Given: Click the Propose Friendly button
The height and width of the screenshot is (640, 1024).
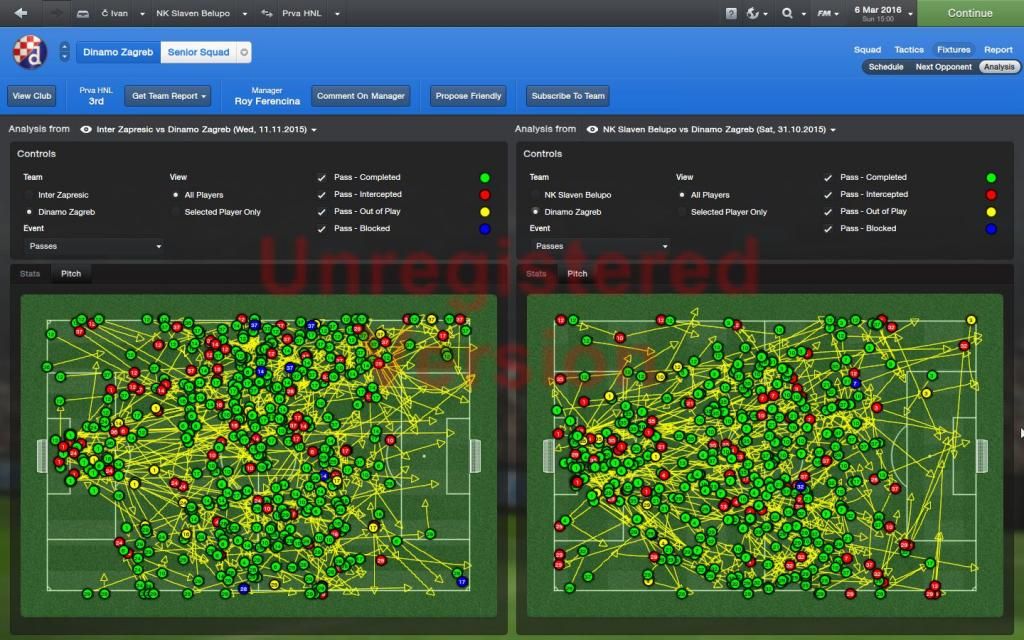Looking at the screenshot, I should [x=468, y=96].
